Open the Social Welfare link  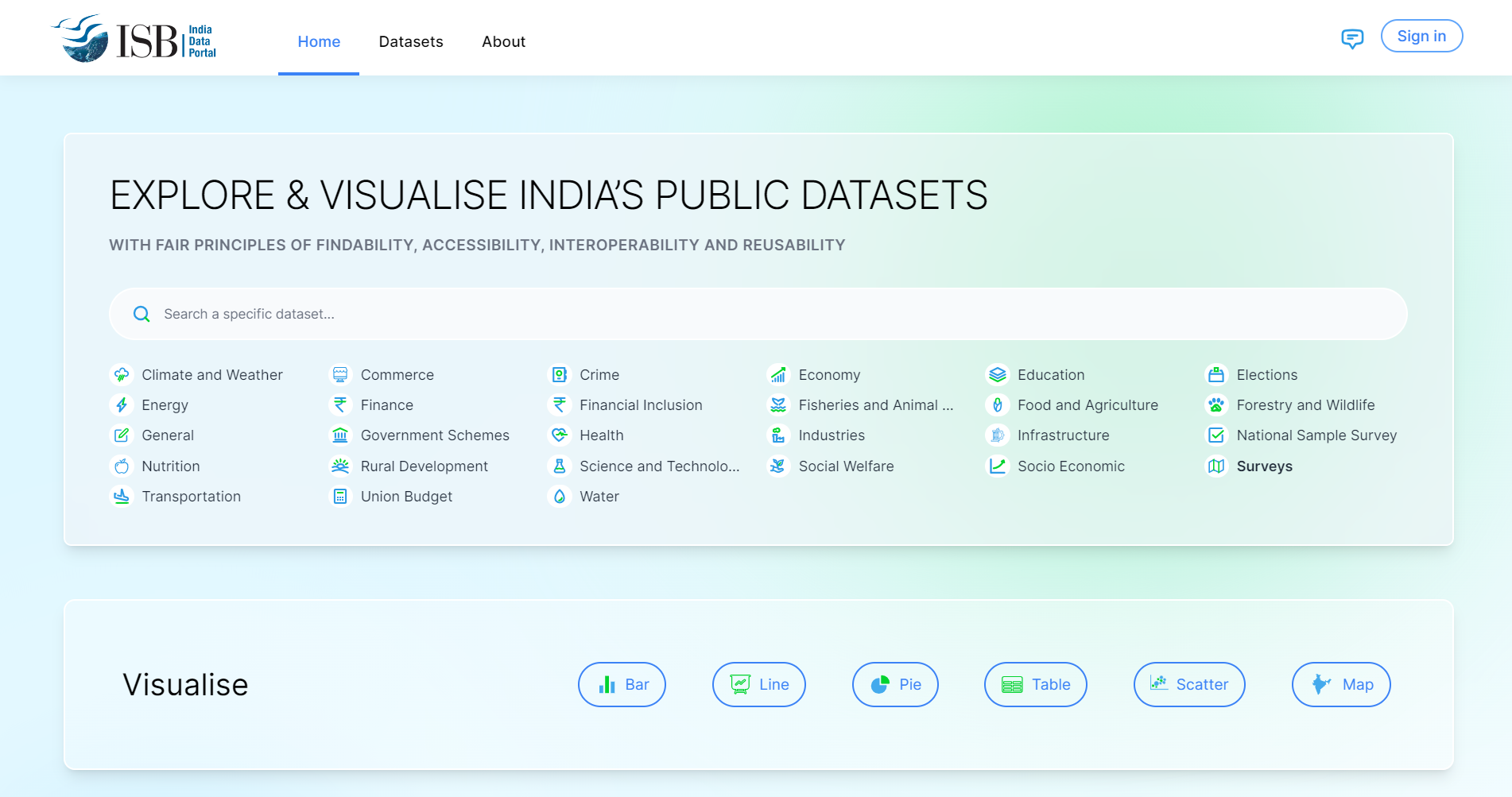846,466
